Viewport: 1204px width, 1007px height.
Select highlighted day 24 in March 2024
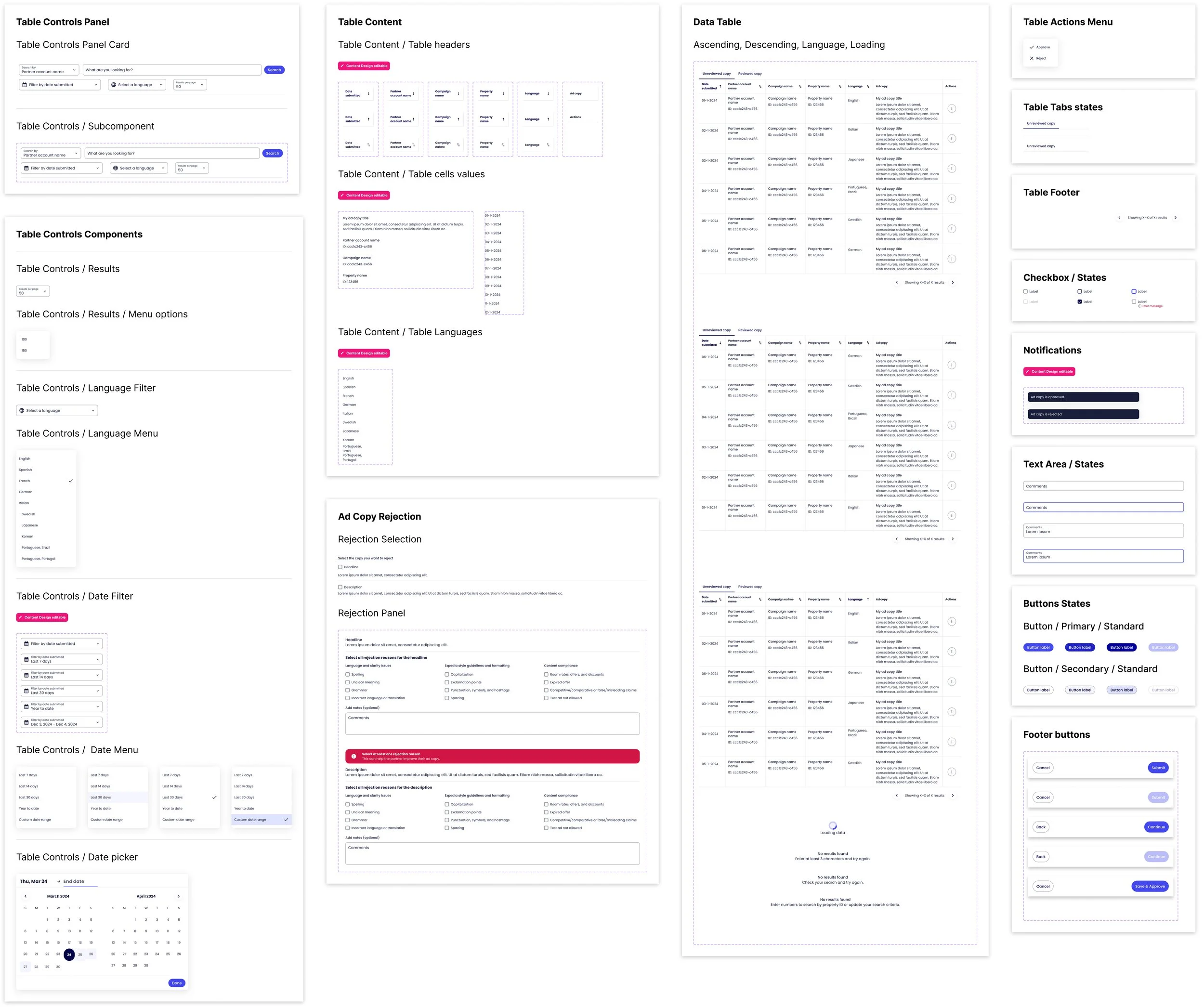pos(69,955)
